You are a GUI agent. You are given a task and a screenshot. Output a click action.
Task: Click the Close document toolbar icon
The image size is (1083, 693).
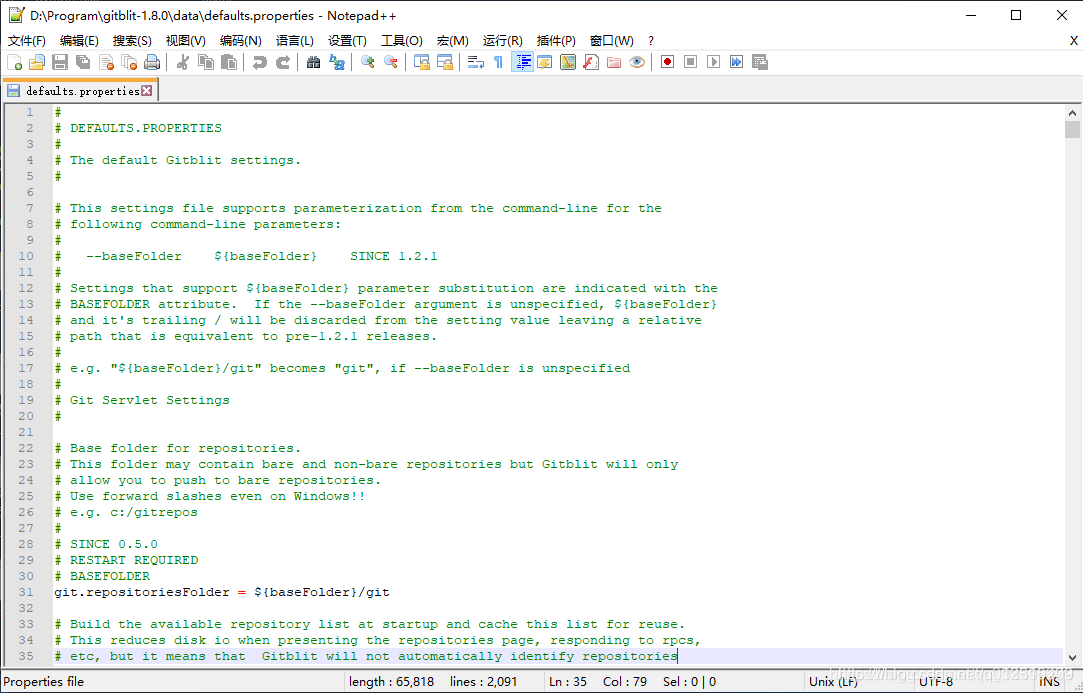(106, 62)
